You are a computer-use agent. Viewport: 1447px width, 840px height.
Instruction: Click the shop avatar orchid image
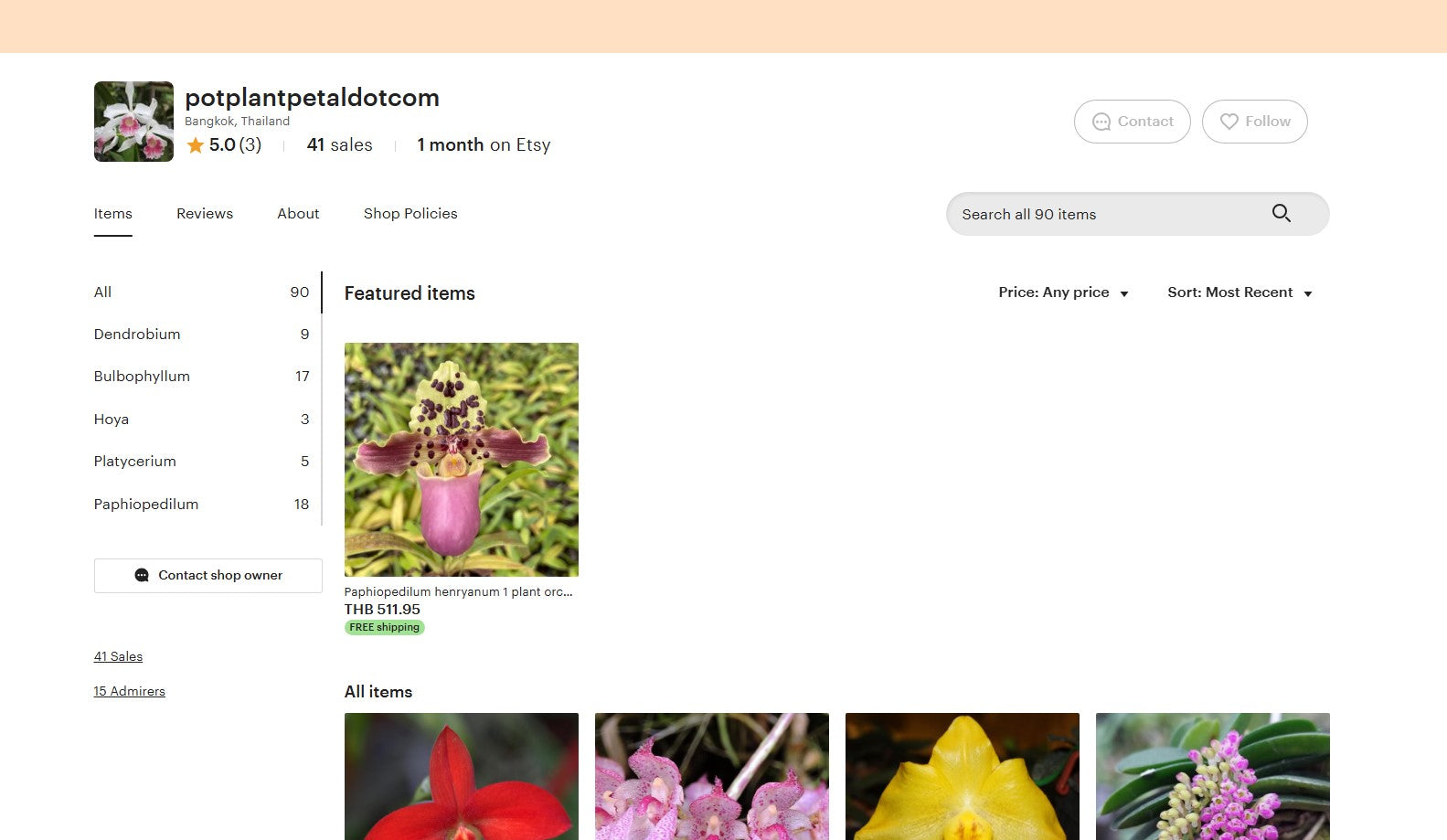pyautogui.click(x=133, y=122)
